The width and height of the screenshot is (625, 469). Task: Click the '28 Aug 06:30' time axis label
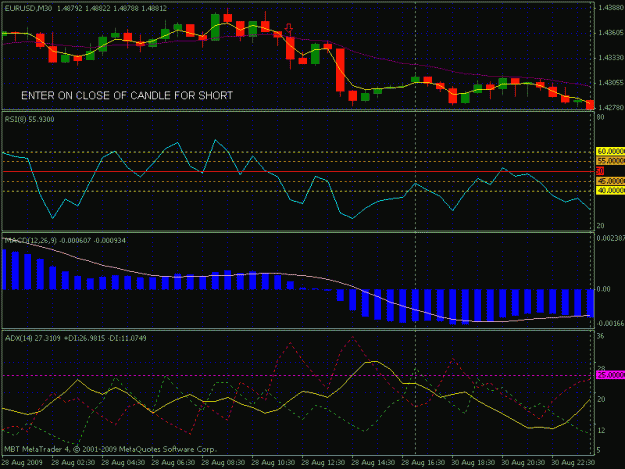(173, 463)
